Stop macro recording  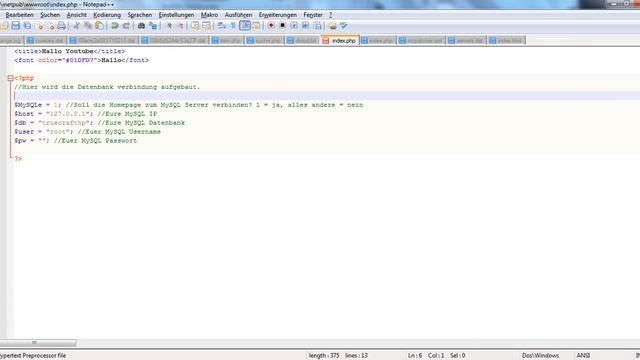click(x=282, y=26)
